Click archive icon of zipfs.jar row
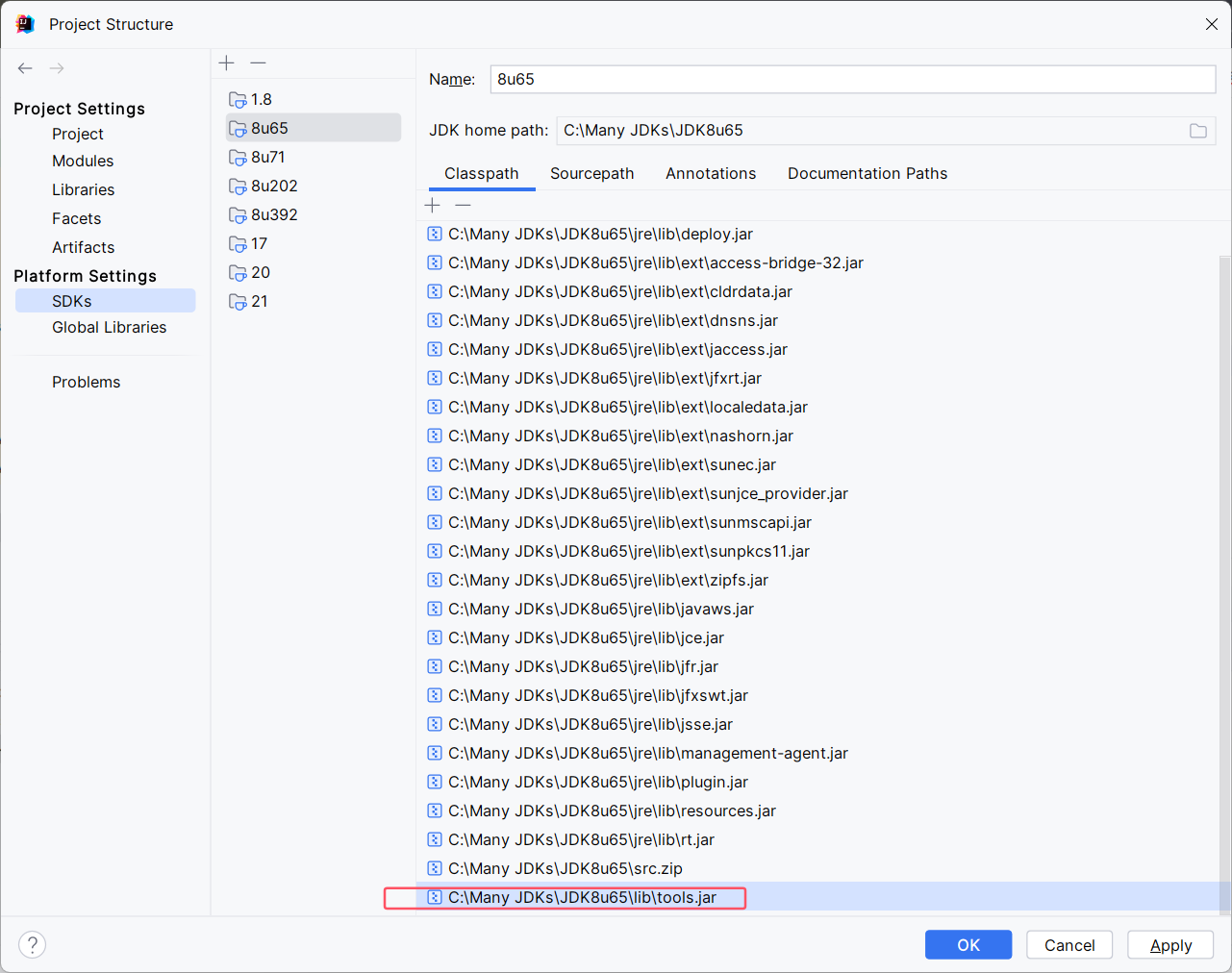 tap(435, 580)
